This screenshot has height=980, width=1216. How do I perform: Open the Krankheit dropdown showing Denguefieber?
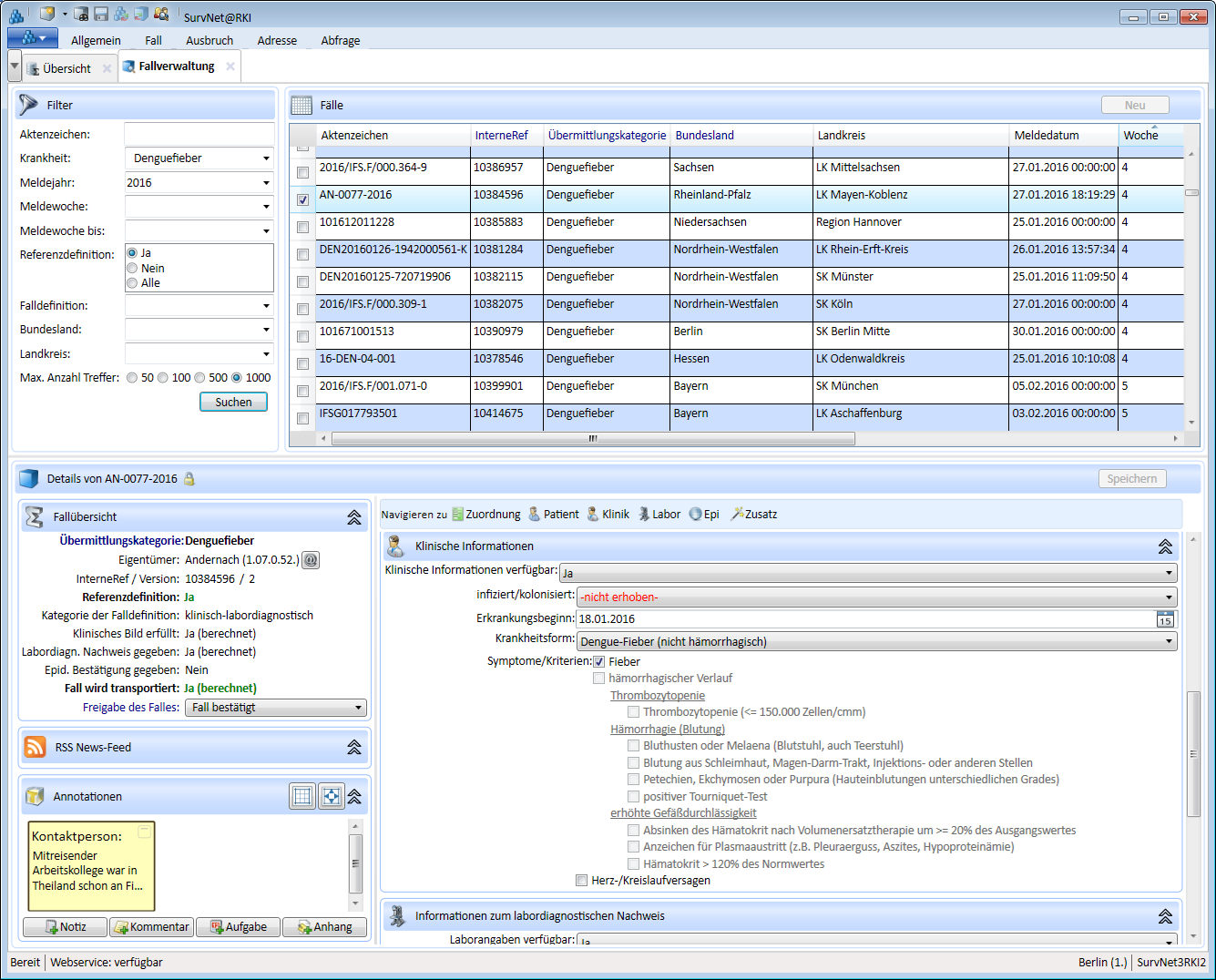[x=199, y=158]
